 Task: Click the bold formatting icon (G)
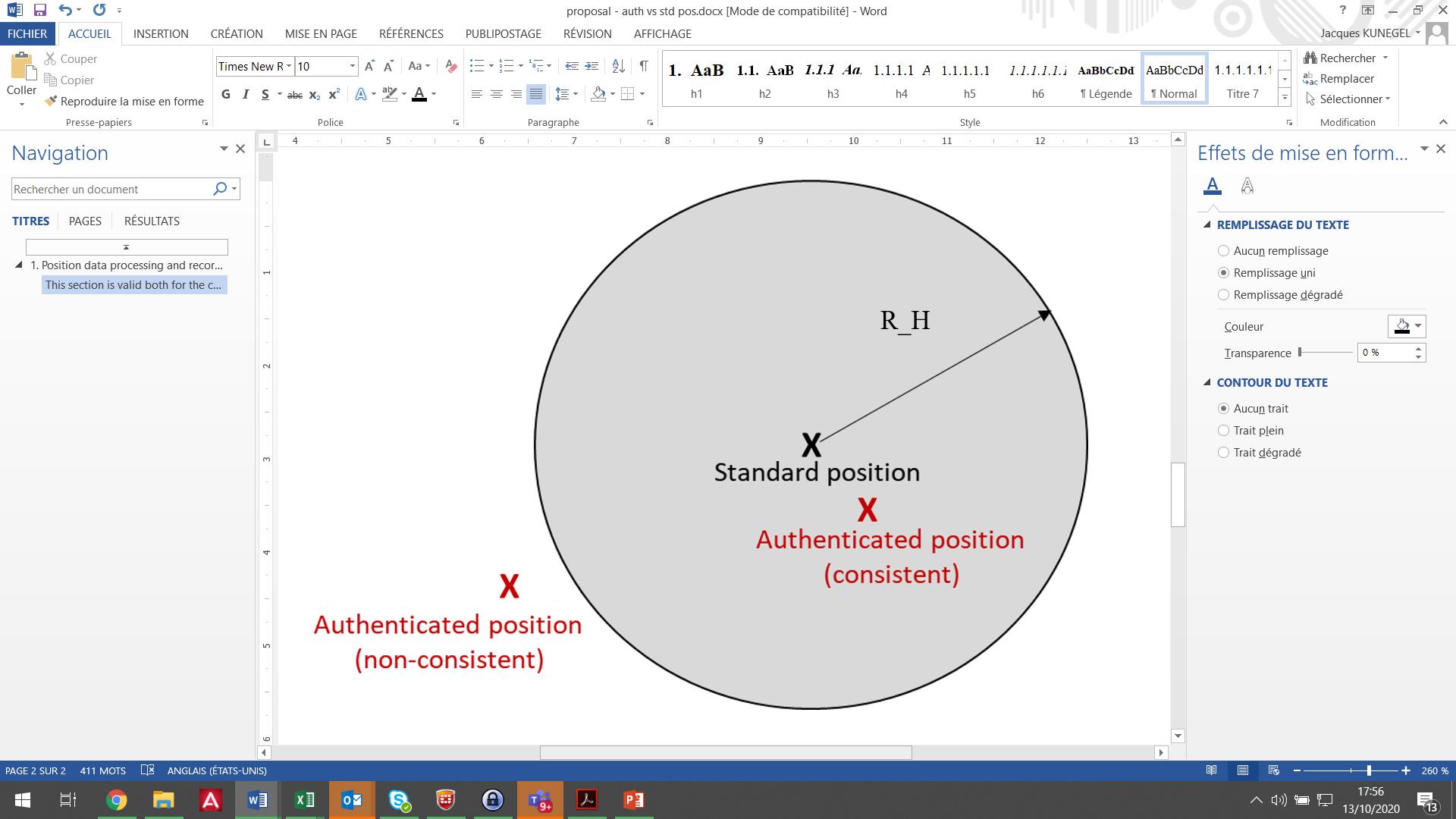[226, 95]
